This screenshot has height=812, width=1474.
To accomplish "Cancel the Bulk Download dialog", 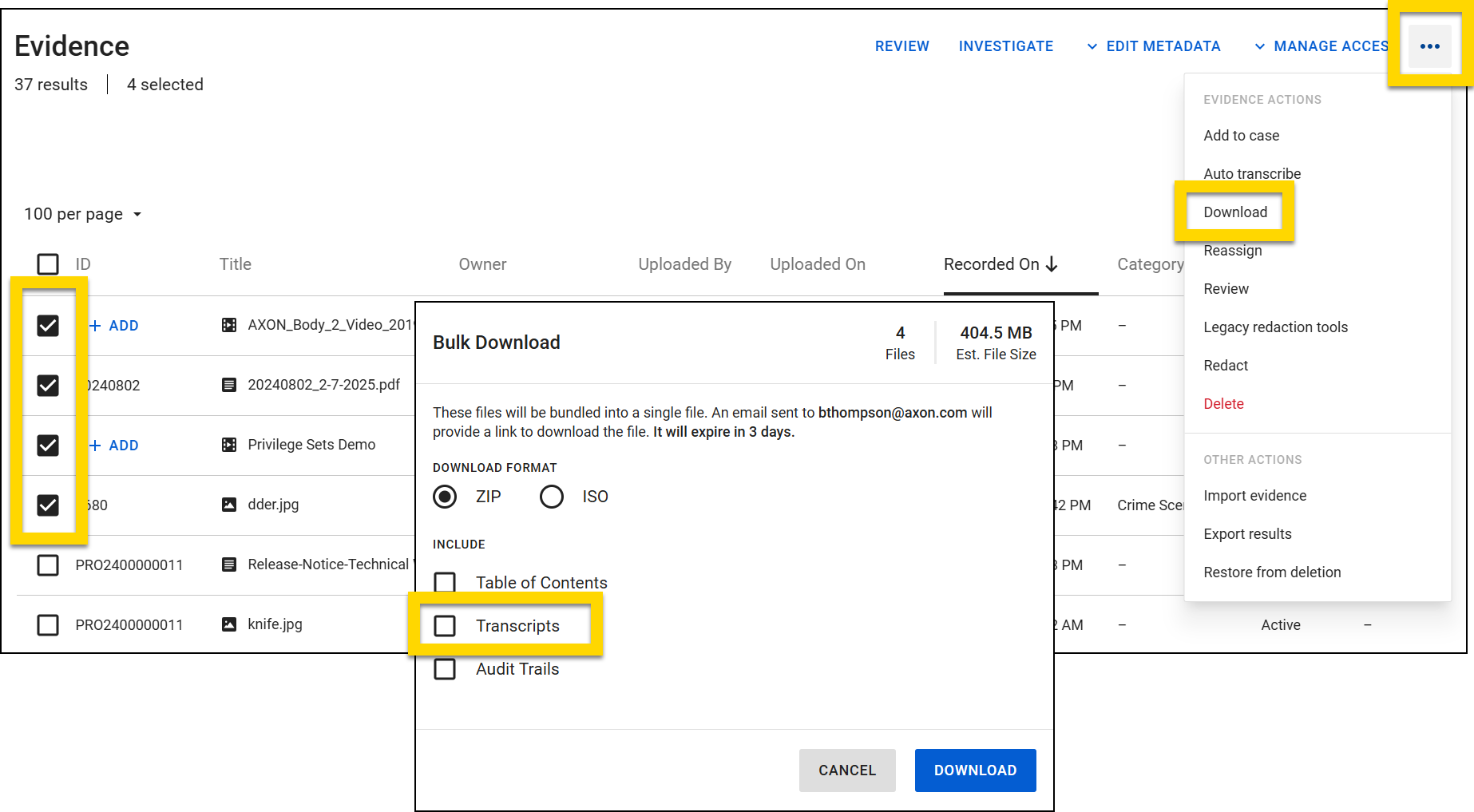I will tap(847, 770).
